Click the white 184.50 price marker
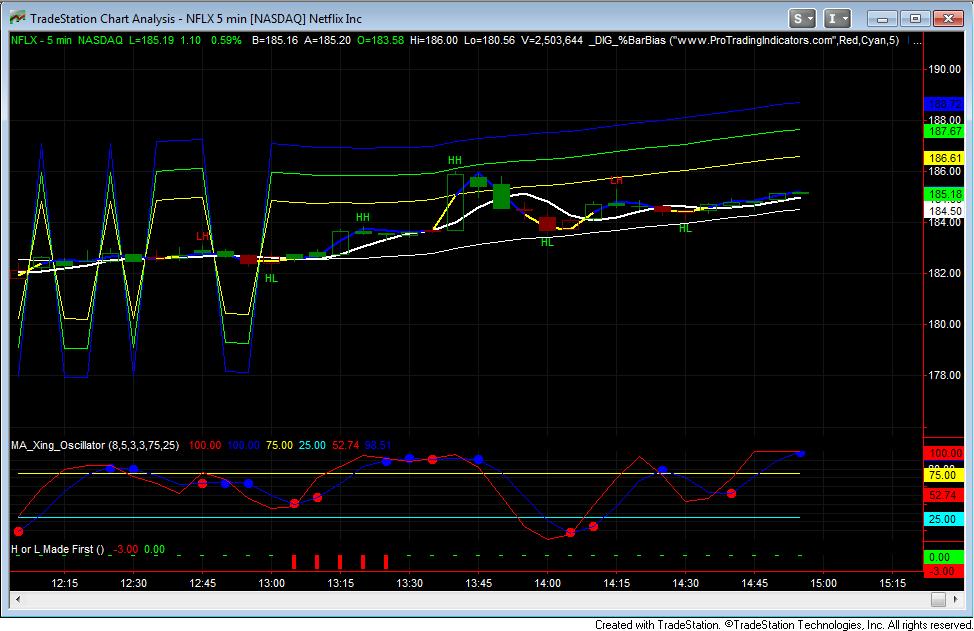This screenshot has height=631, width=974. [x=944, y=211]
